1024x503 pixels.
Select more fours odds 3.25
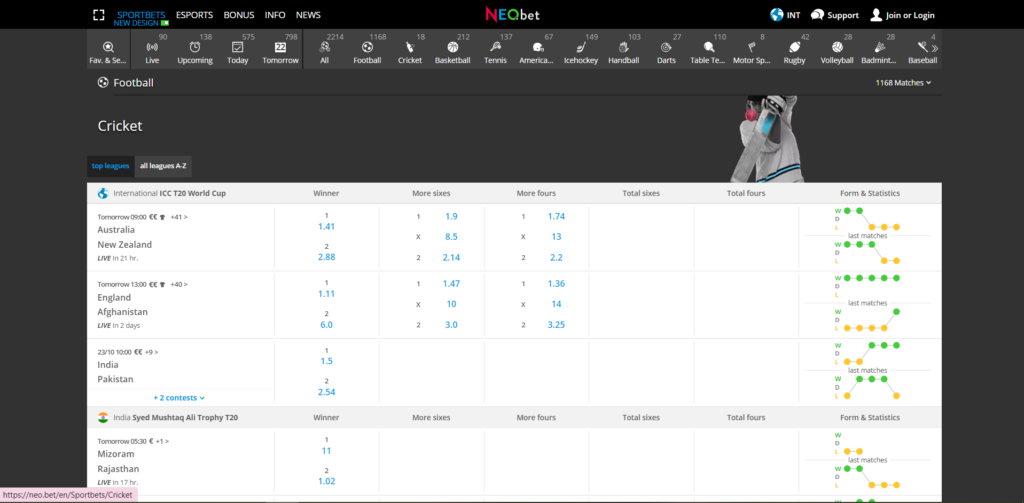556,325
